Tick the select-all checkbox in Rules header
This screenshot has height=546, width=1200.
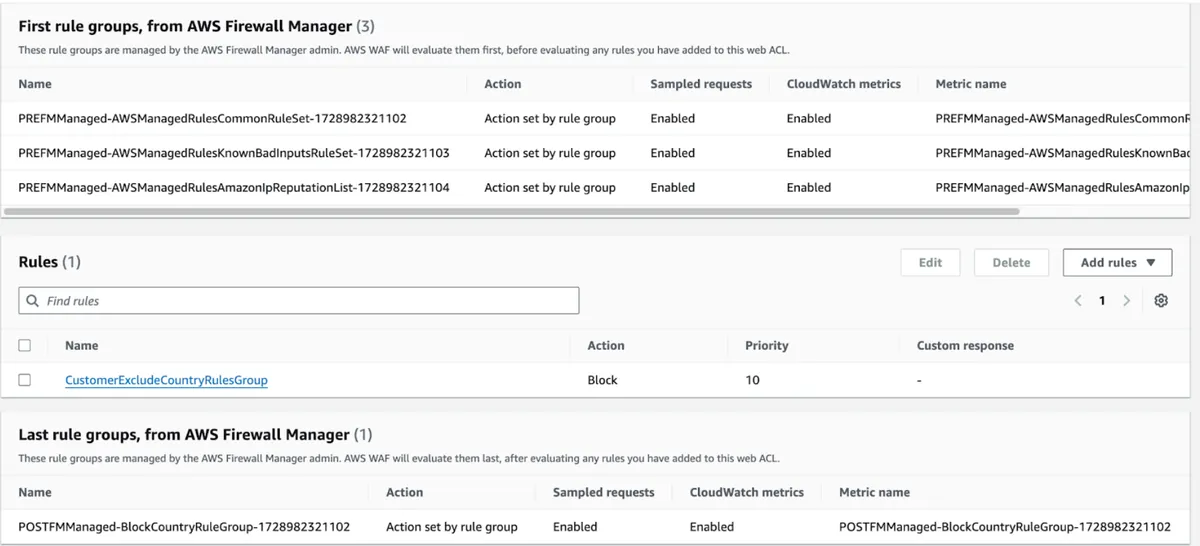(25, 346)
